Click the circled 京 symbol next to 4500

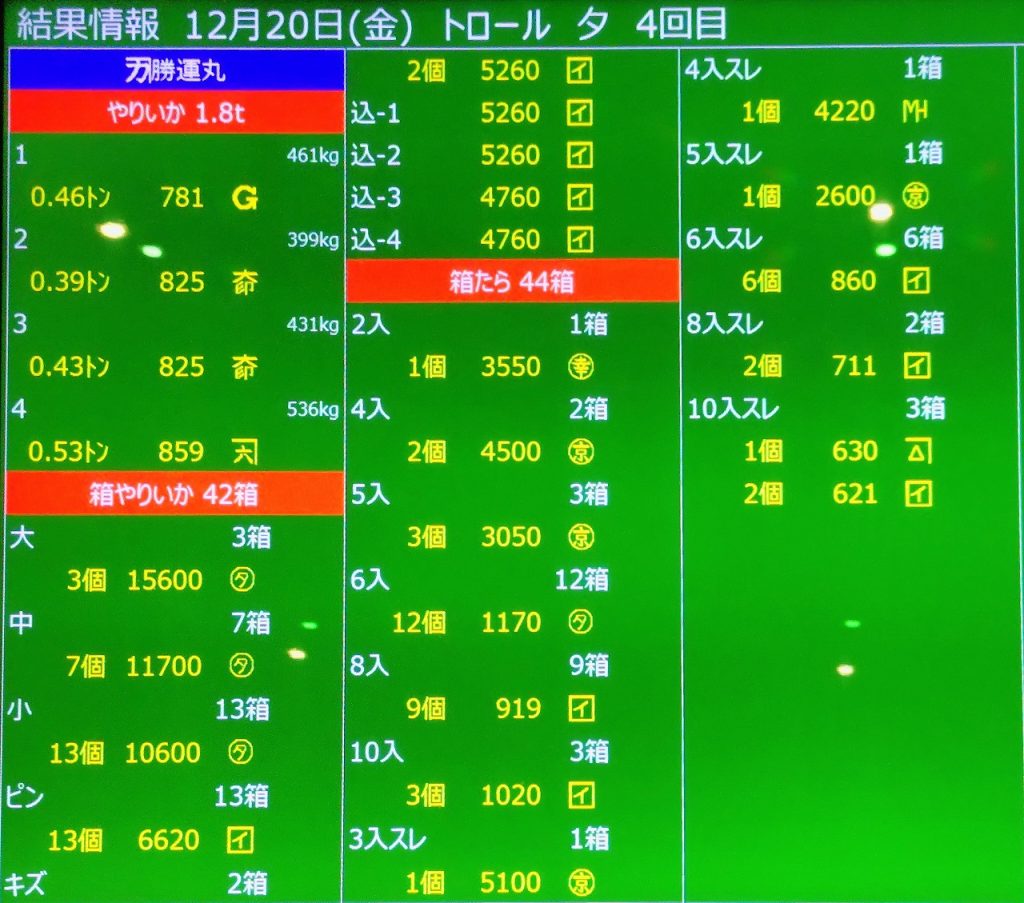coord(581,452)
